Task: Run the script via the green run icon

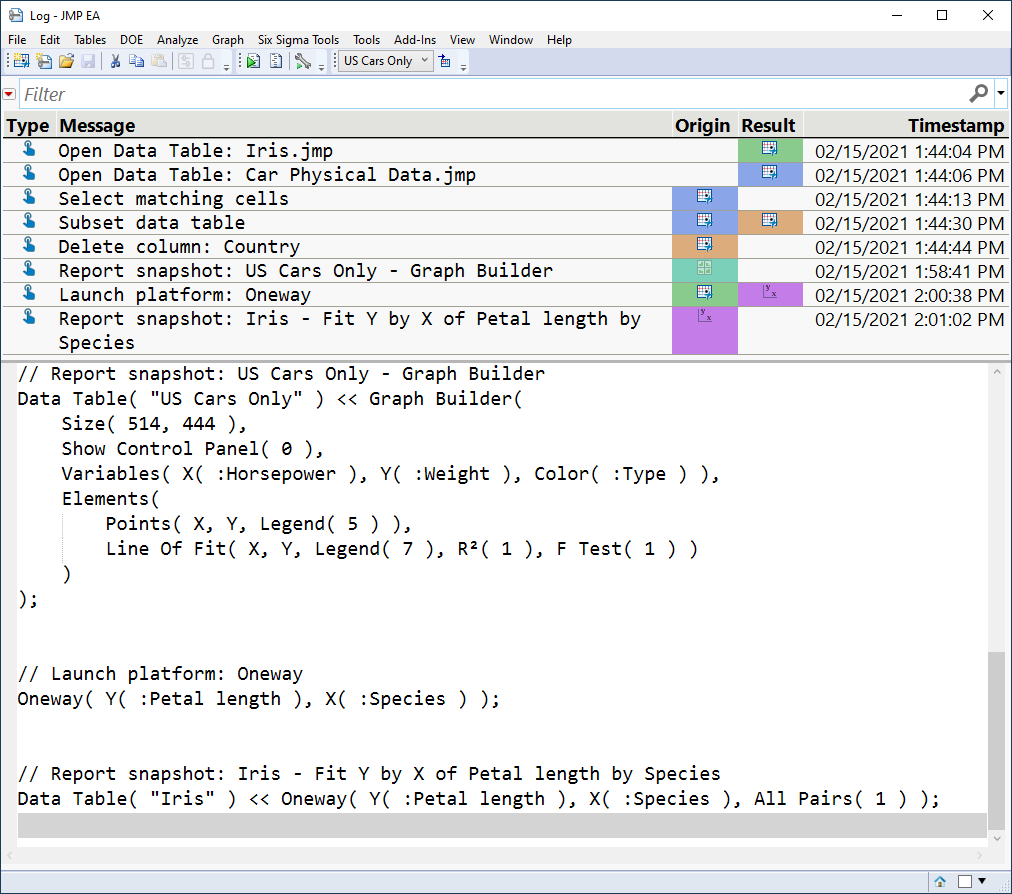Action: click(x=253, y=61)
